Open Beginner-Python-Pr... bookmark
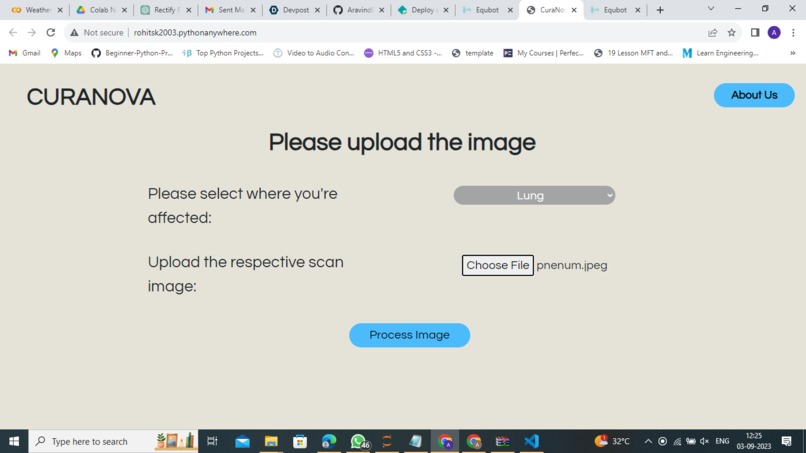Image resolution: width=806 pixels, height=453 pixels. pos(132,53)
